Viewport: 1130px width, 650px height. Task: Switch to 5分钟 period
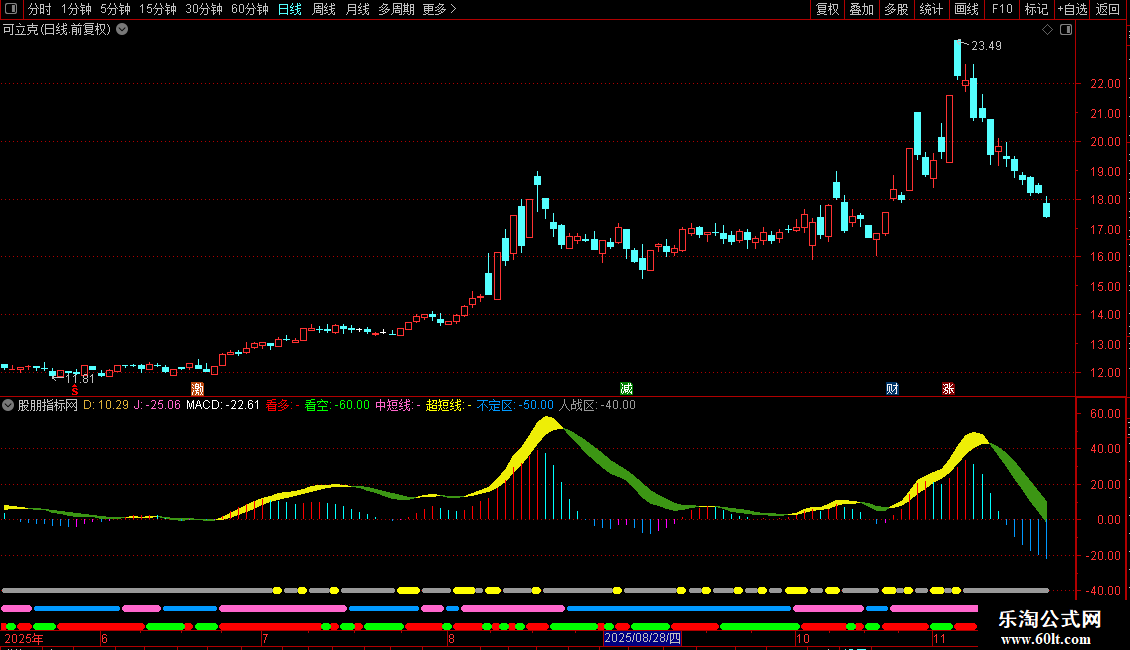(x=115, y=9)
